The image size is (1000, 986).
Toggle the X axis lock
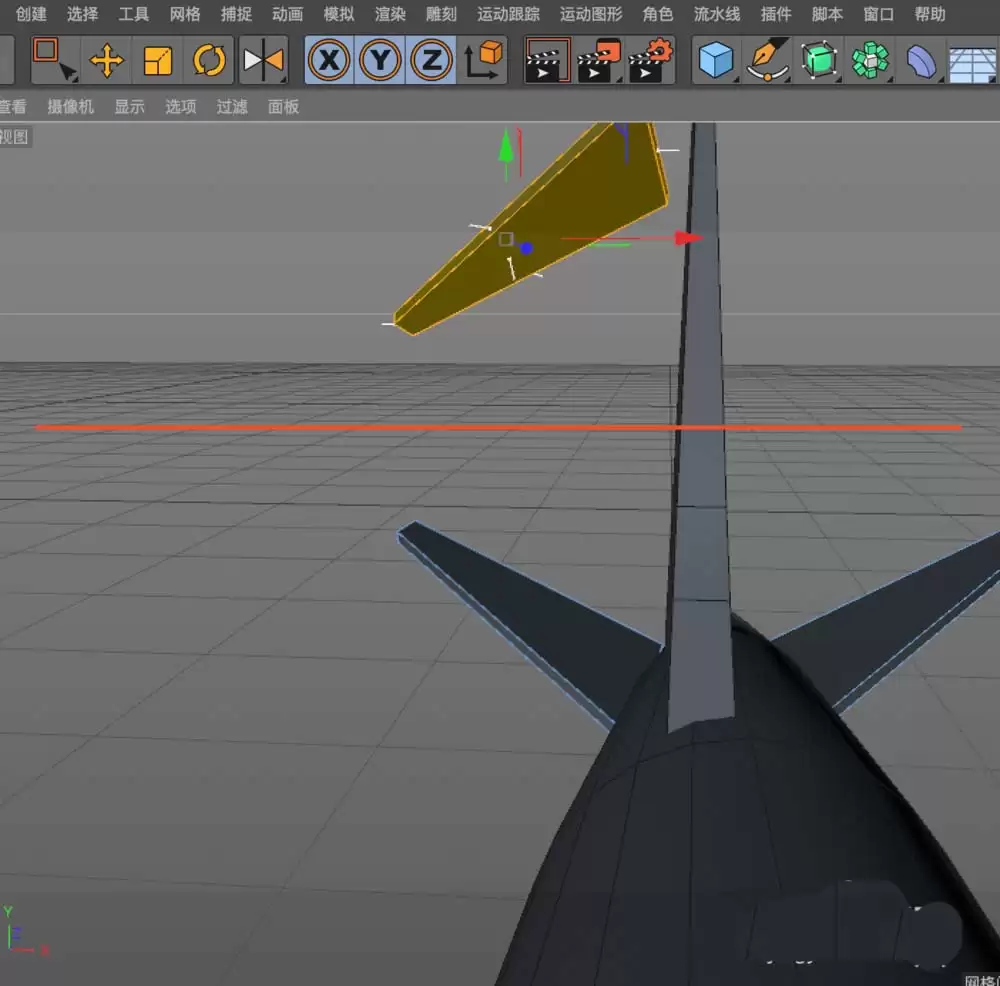click(x=328, y=60)
